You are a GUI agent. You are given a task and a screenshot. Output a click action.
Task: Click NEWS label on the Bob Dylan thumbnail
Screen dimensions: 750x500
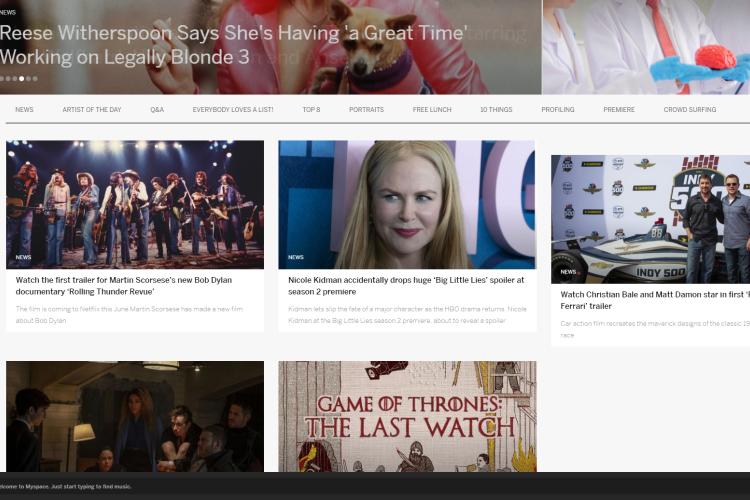click(x=23, y=257)
